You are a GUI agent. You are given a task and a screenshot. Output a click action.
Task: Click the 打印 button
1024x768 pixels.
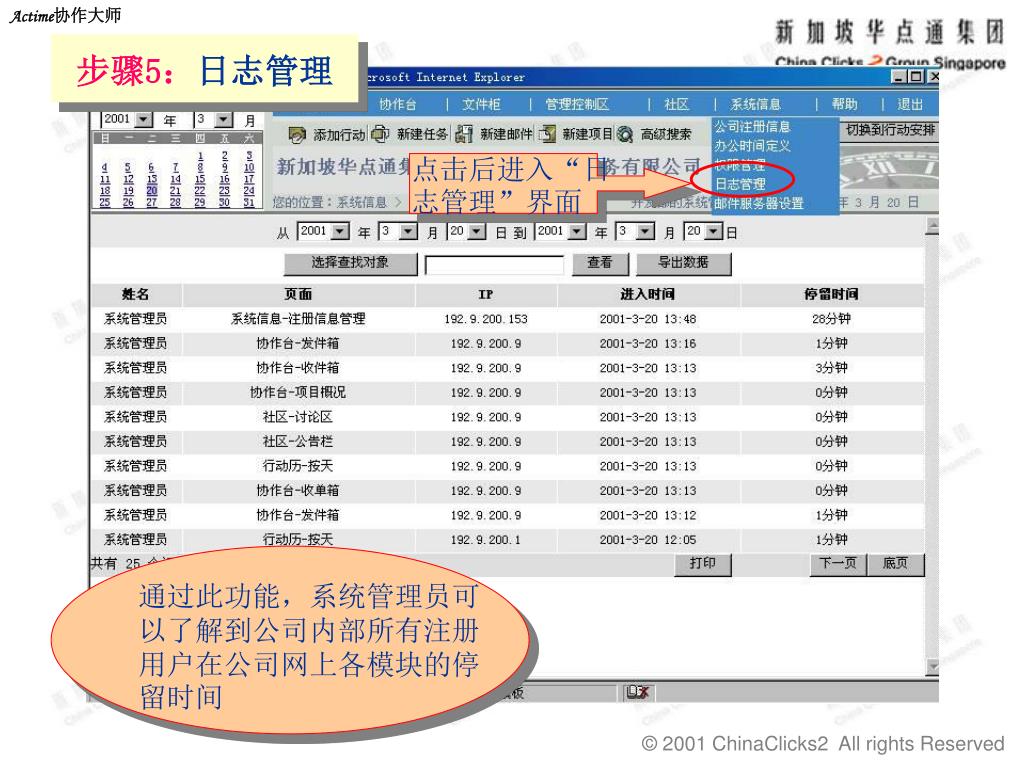[703, 564]
